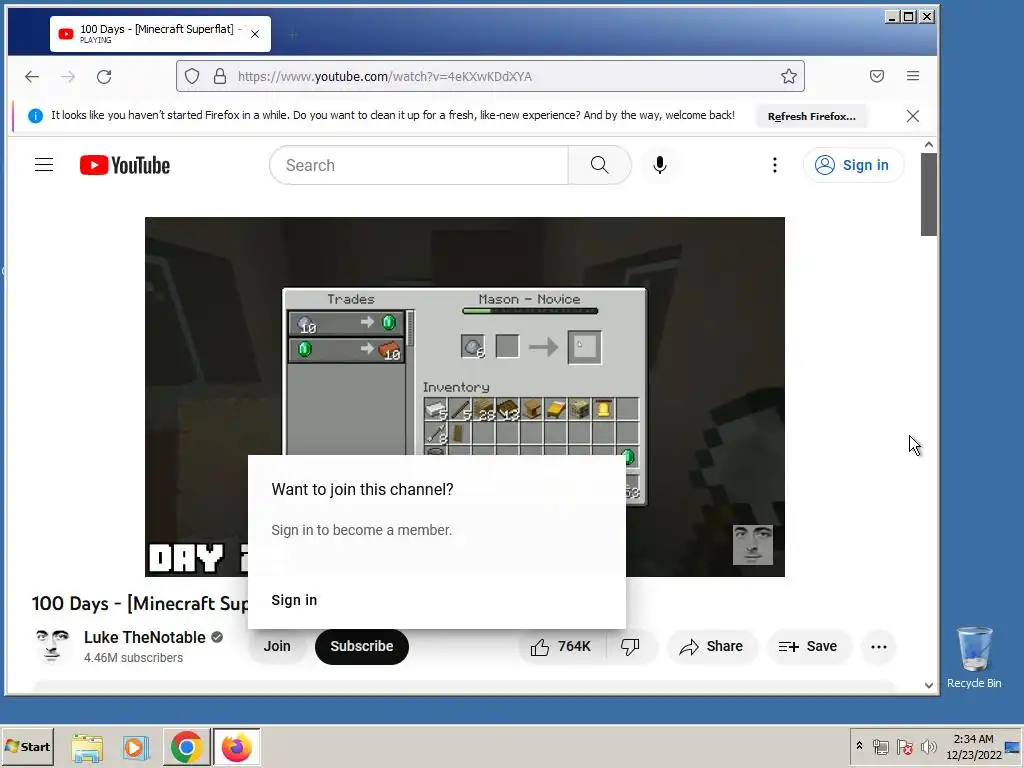The width and height of the screenshot is (1024, 768).
Task: Click the page vertical scrollbar thumb
Action: pos(929,195)
